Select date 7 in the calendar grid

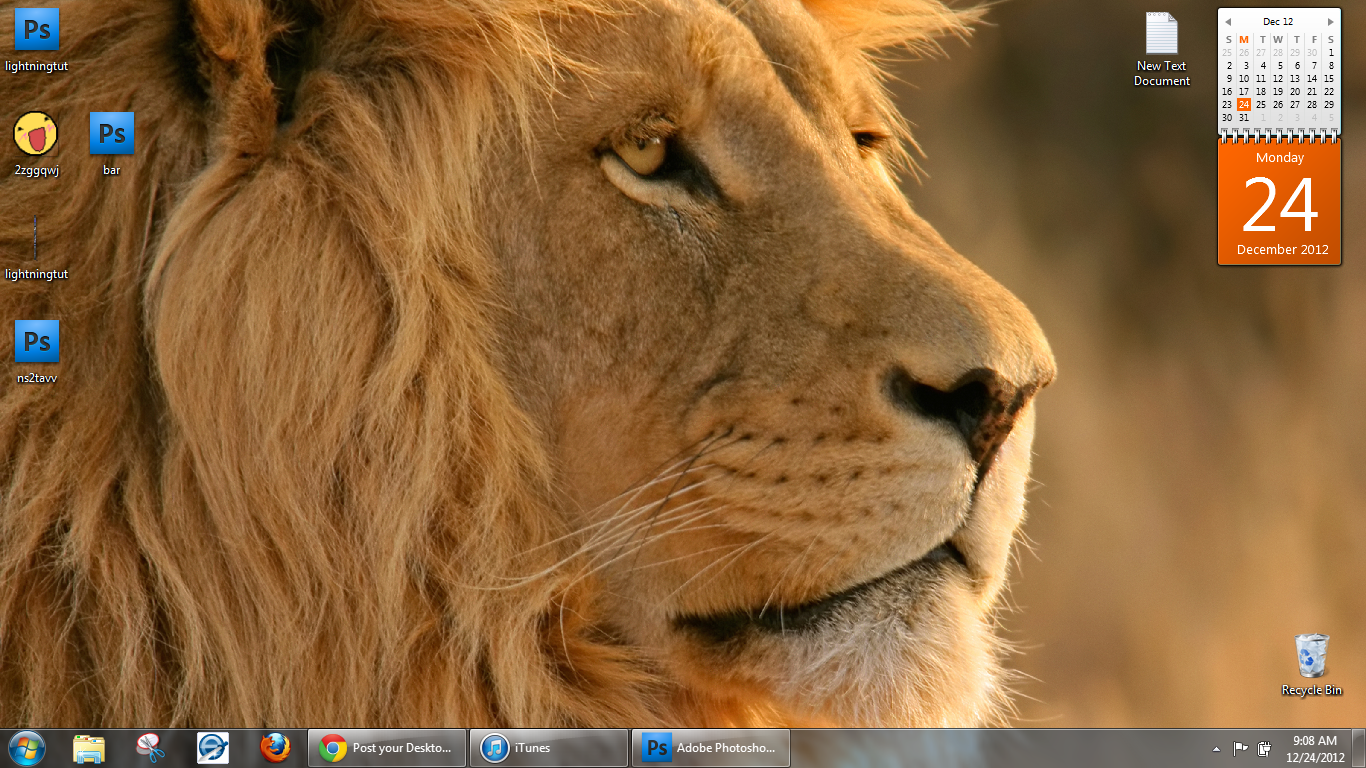tap(1312, 65)
